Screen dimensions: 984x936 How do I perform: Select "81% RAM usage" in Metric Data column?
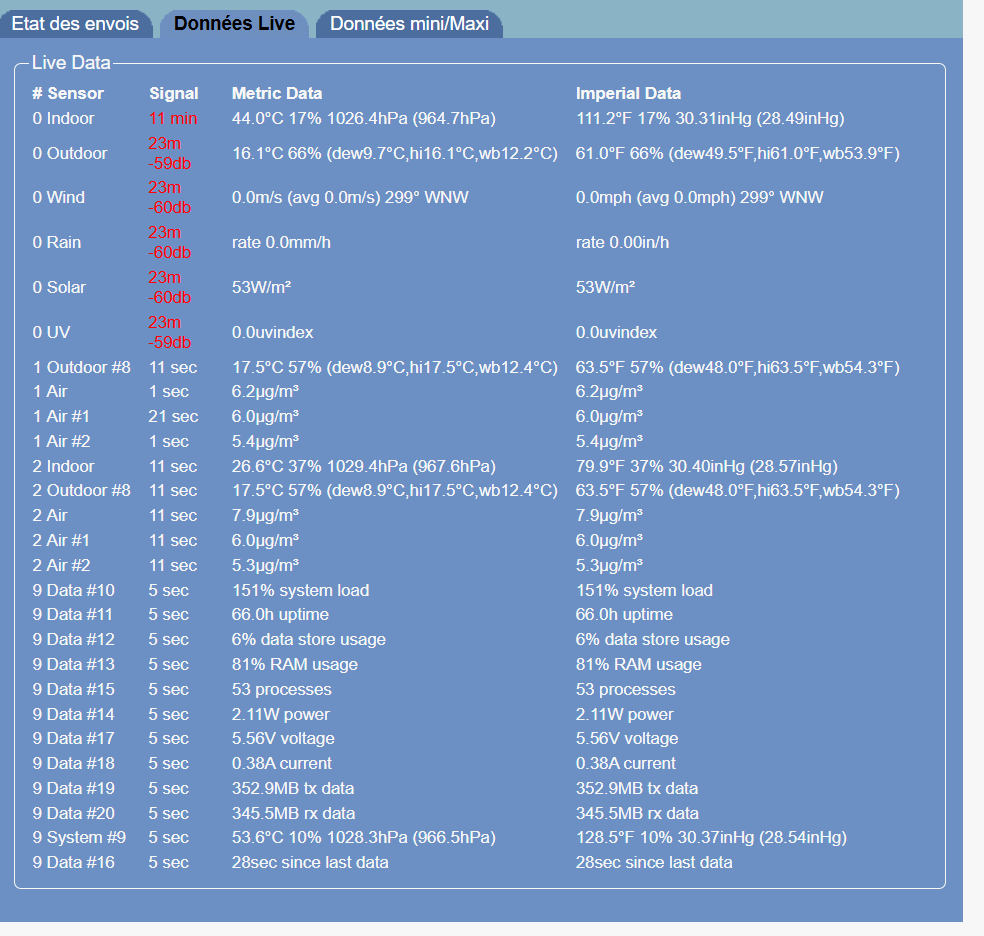tap(295, 665)
